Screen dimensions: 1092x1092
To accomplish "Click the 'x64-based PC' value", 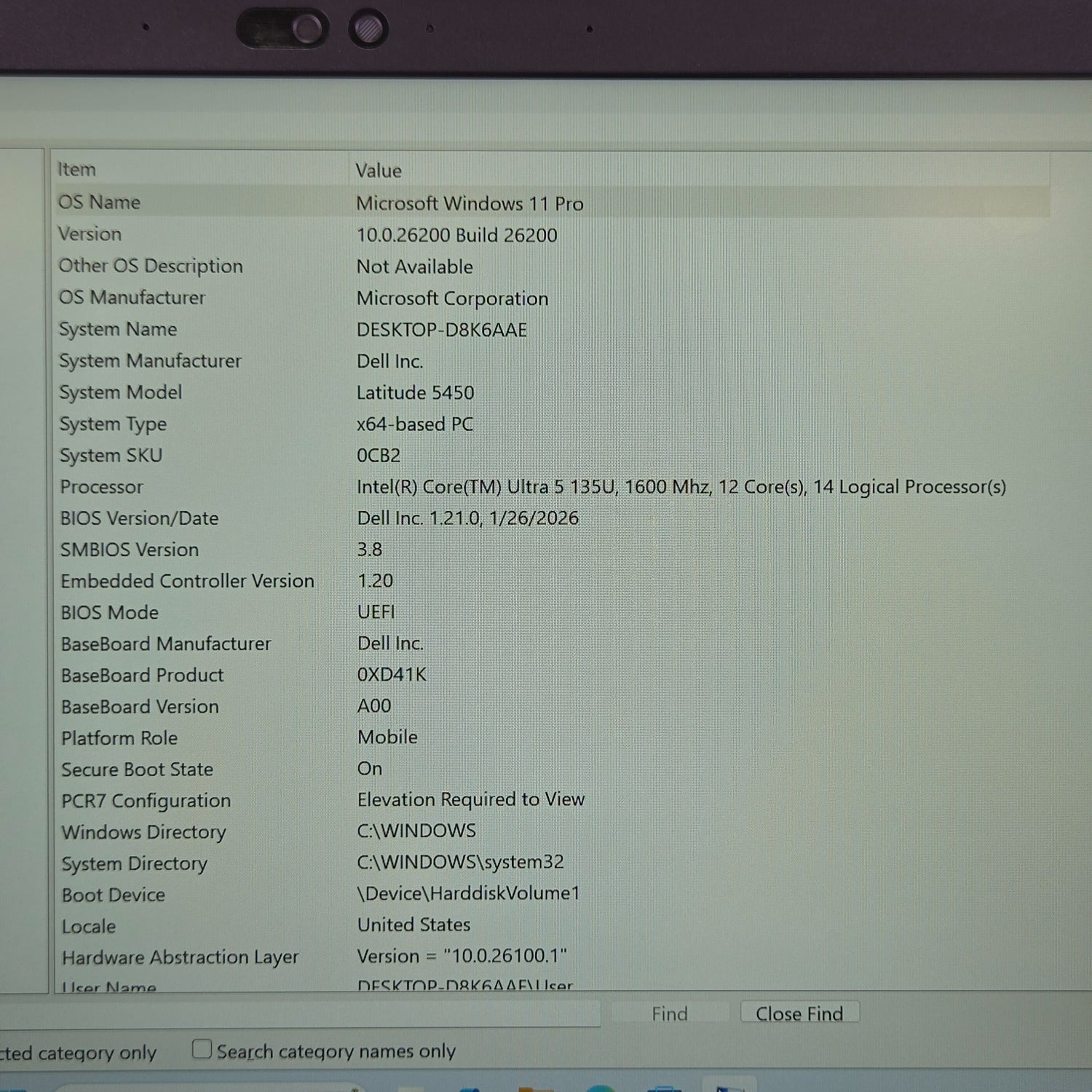I will tap(414, 424).
